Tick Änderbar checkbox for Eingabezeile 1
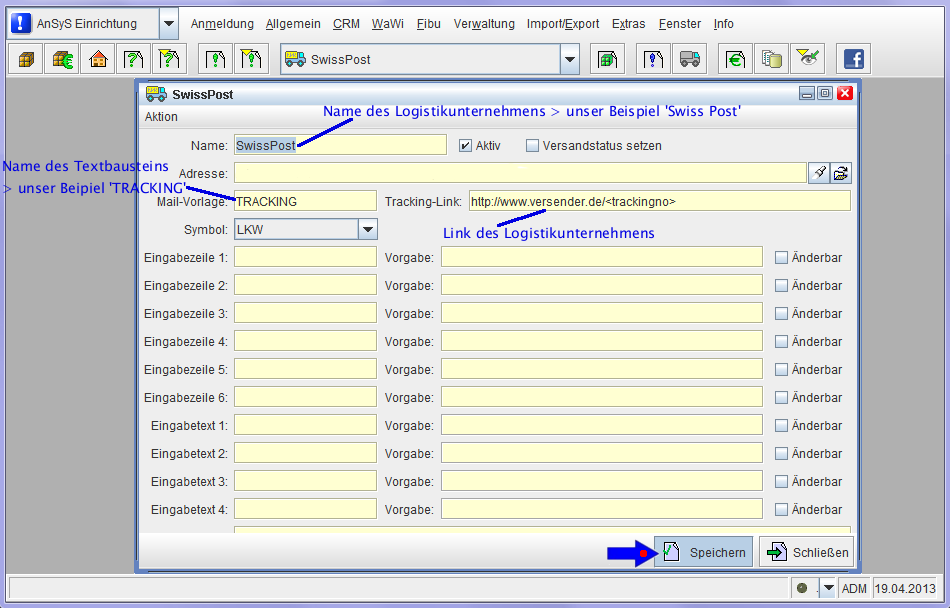This screenshot has width=950, height=608. 782,257
